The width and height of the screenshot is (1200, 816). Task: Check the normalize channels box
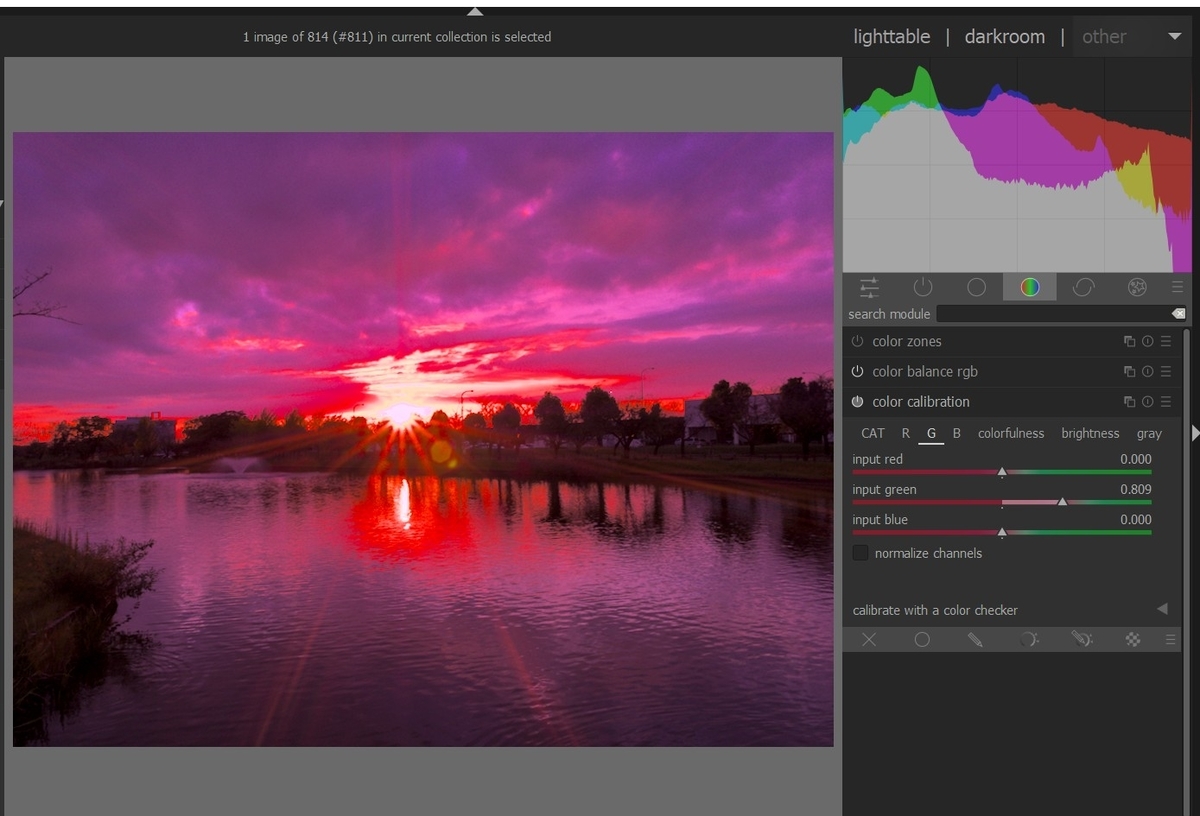click(860, 553)
